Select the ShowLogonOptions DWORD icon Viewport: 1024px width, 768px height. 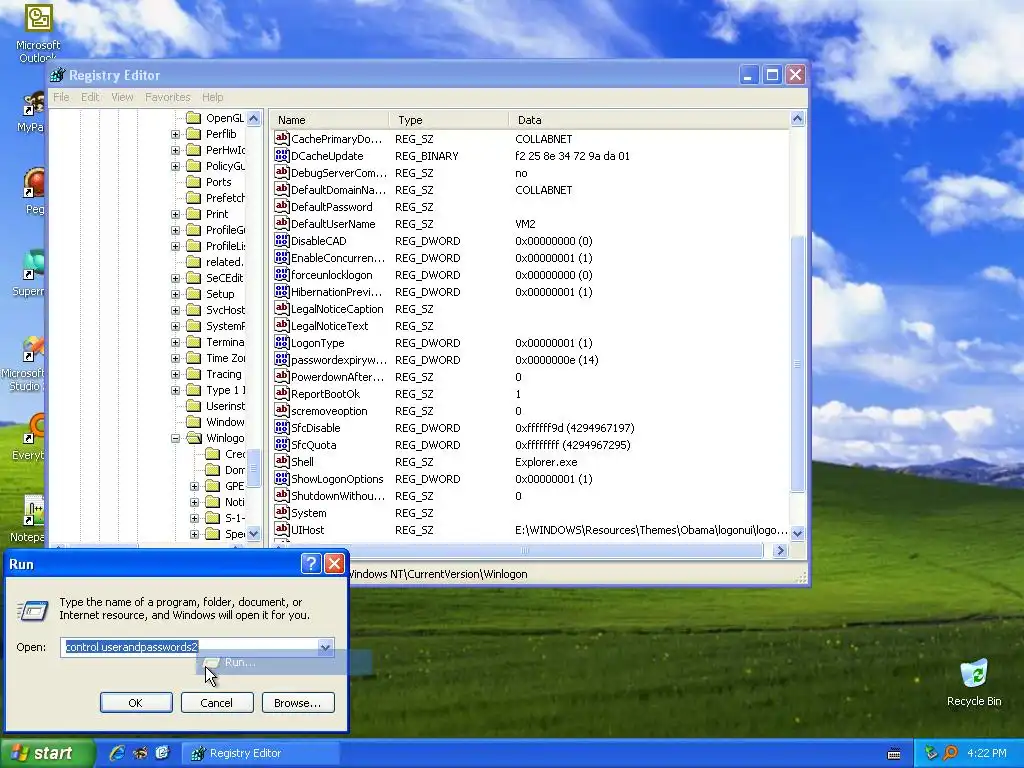point(281,478)
